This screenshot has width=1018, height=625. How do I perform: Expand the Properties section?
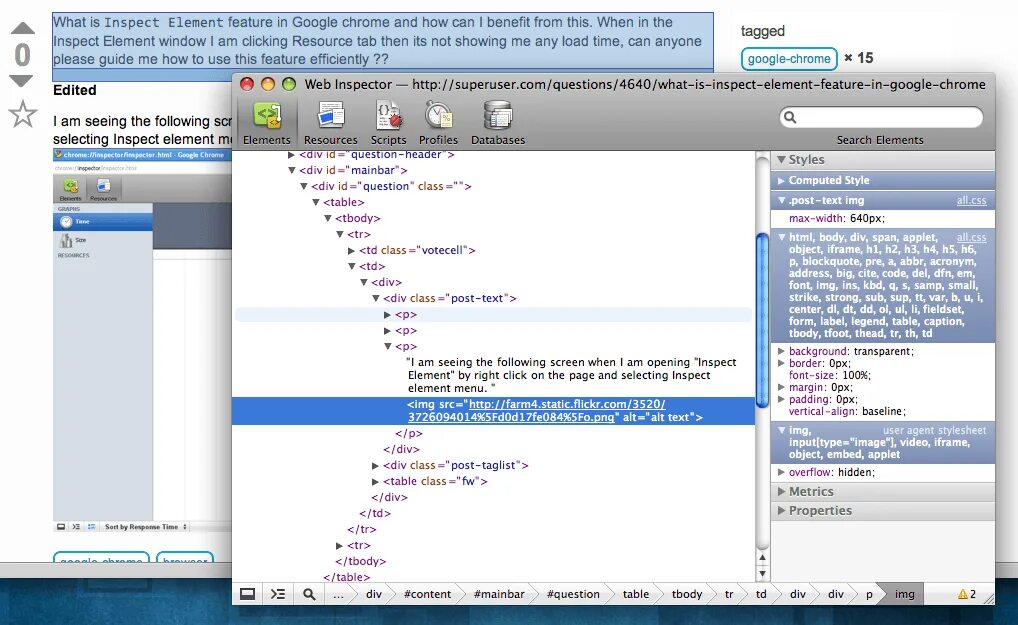pyautogui.click(x=782, y=510)
